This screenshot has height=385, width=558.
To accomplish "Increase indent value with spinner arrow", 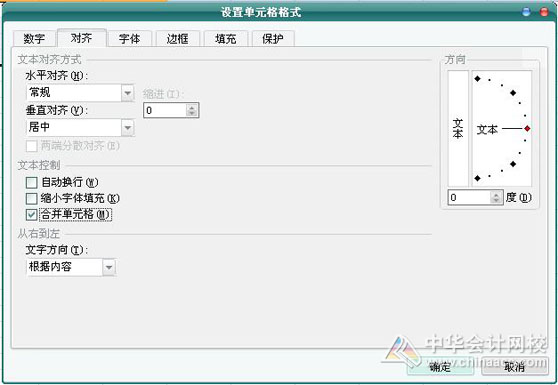I will [x=192, y=107].
